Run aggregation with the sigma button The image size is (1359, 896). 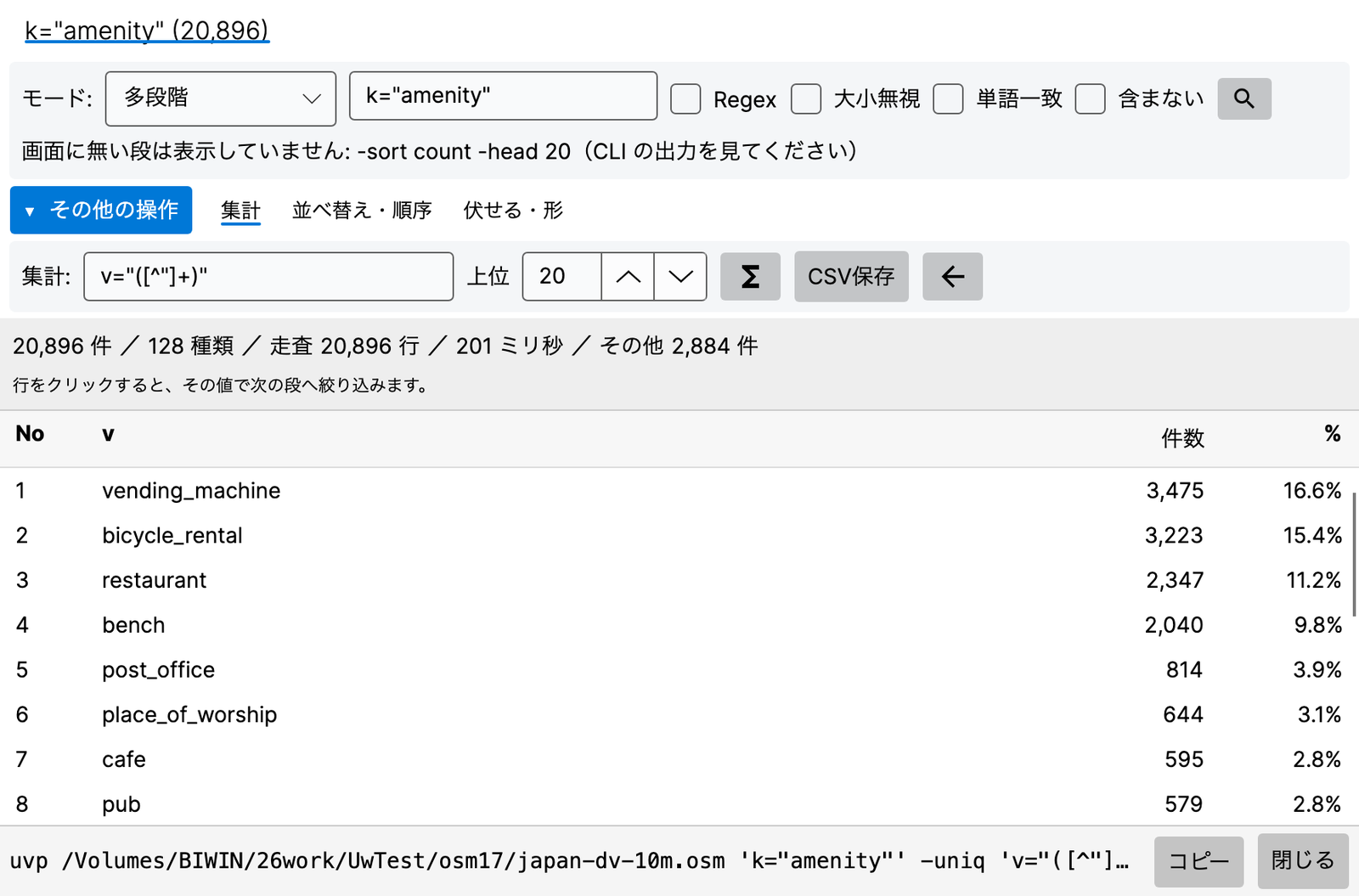click(750, 276)
